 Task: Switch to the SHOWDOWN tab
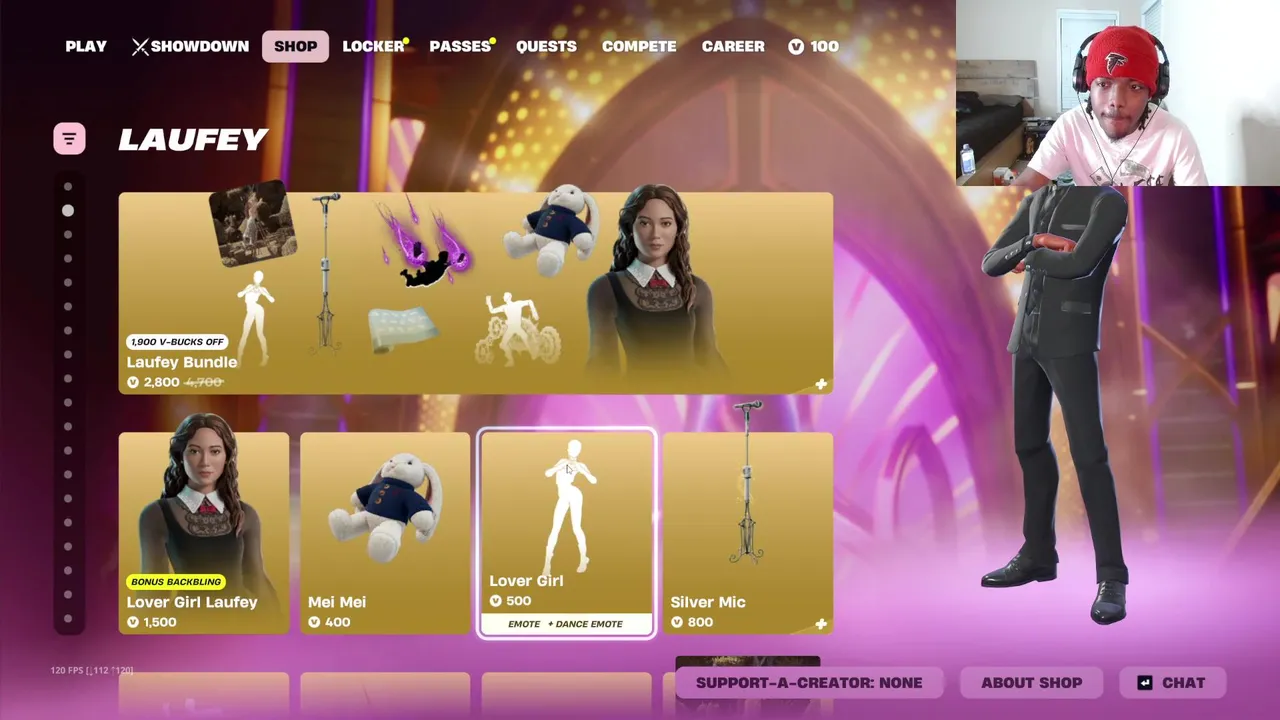point(190,46)
